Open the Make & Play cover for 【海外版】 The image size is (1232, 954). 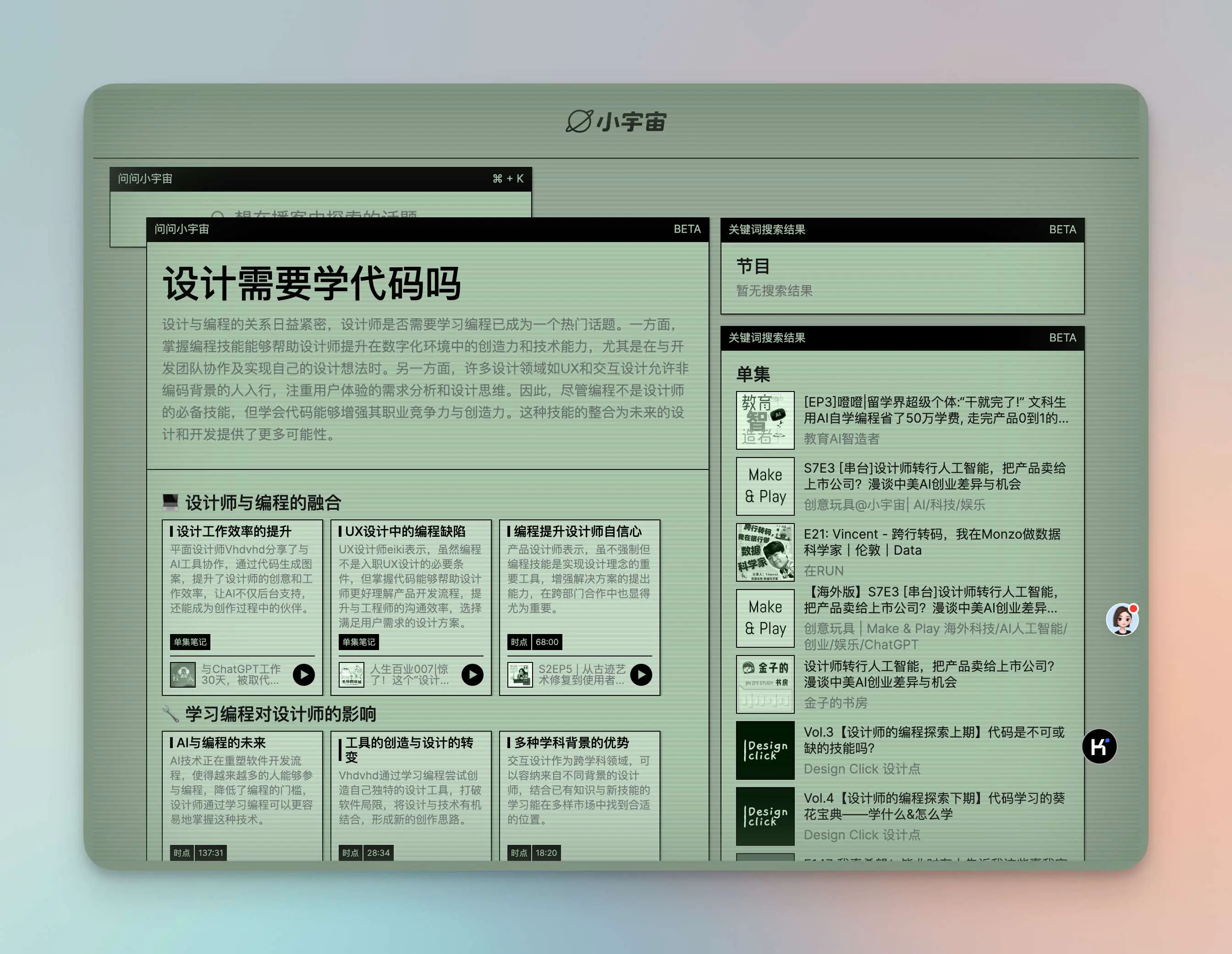coord(765,618)
